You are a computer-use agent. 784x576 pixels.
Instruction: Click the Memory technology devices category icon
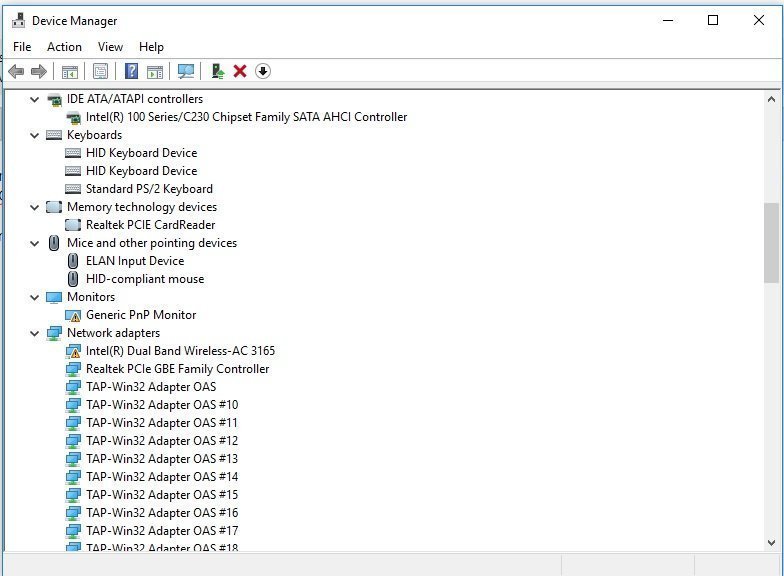[54, 207]
